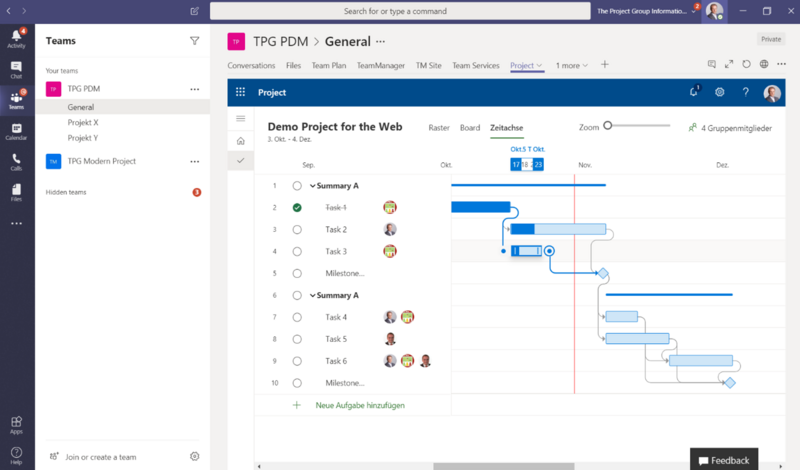Viewport: 800px width, 470px height.
Task: Click the checkmark icon in the Project side rail
Action: click(x=241, y=160)
